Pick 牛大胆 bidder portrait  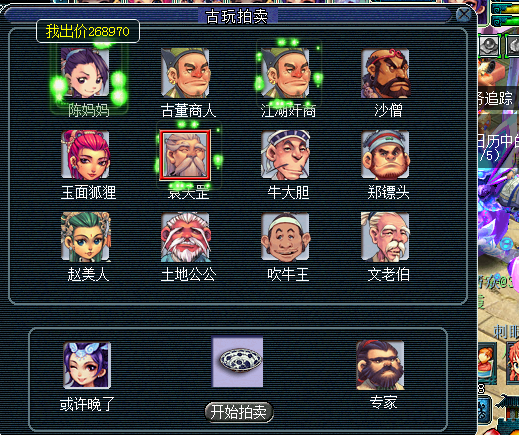tap(285, 155)
